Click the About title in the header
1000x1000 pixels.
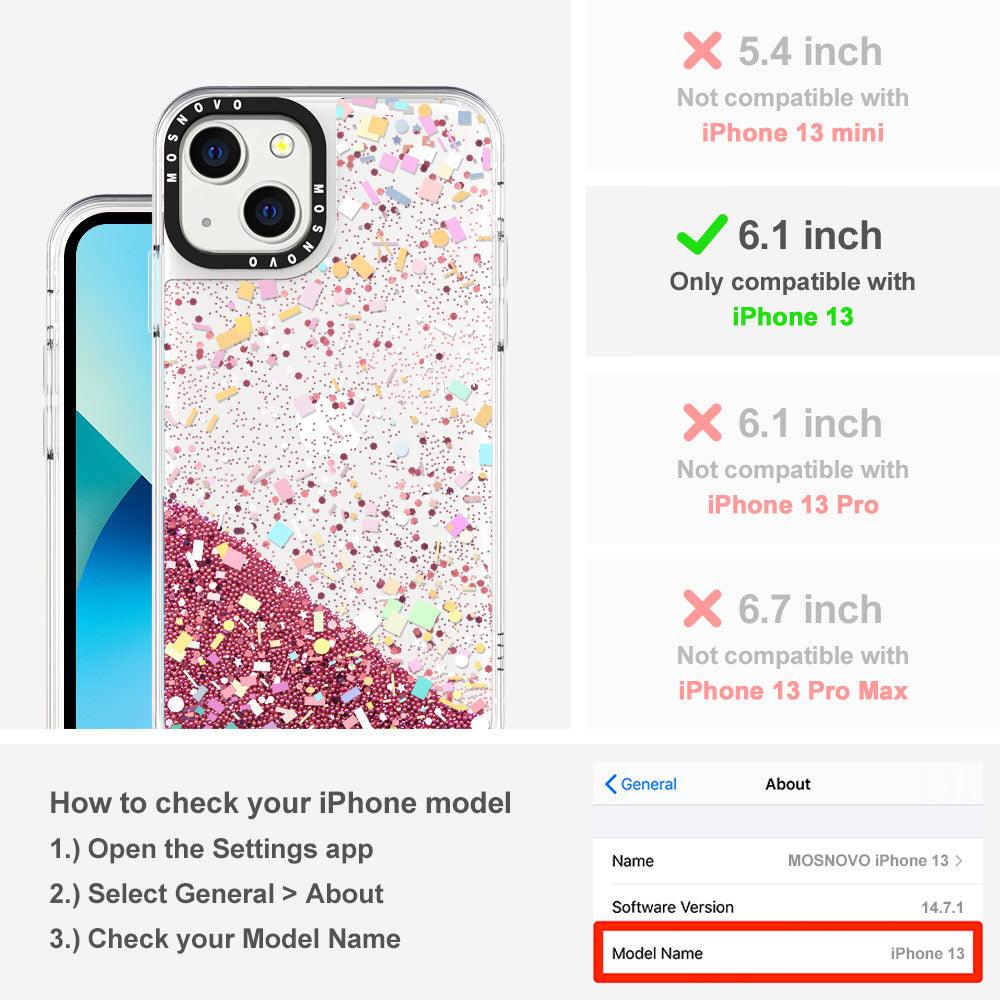(x=788, y=784)
